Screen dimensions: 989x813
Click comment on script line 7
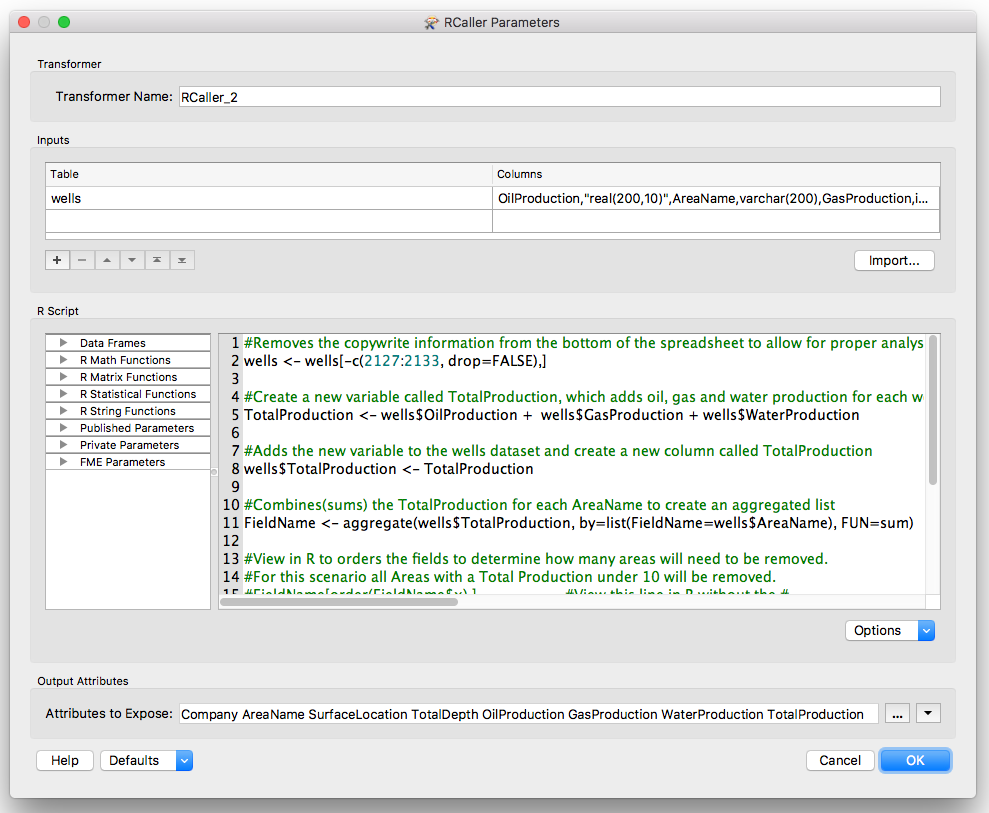(x=558, y=451)
